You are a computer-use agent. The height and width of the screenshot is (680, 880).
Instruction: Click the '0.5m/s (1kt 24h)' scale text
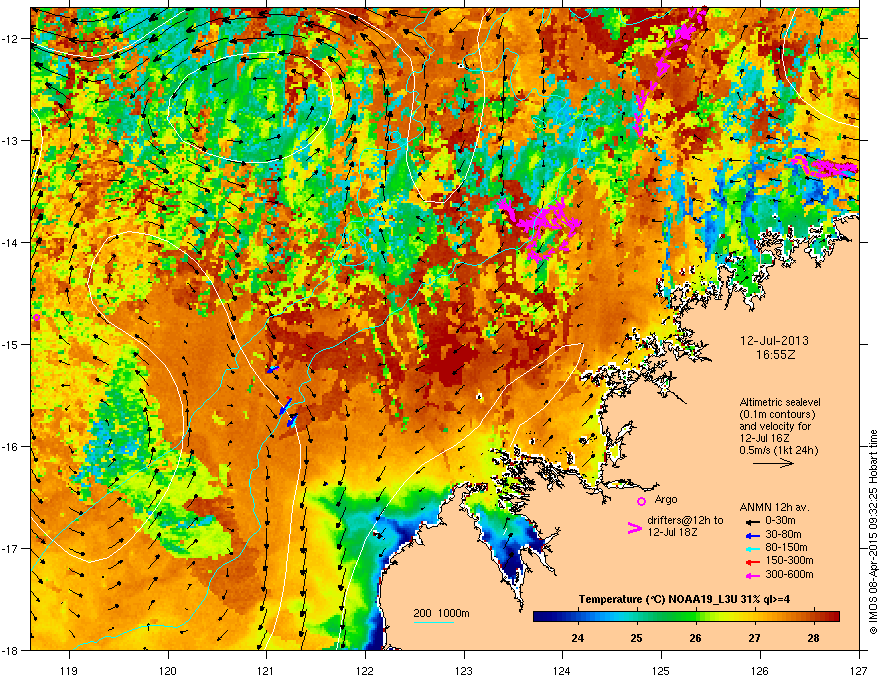tap(778, 450)
